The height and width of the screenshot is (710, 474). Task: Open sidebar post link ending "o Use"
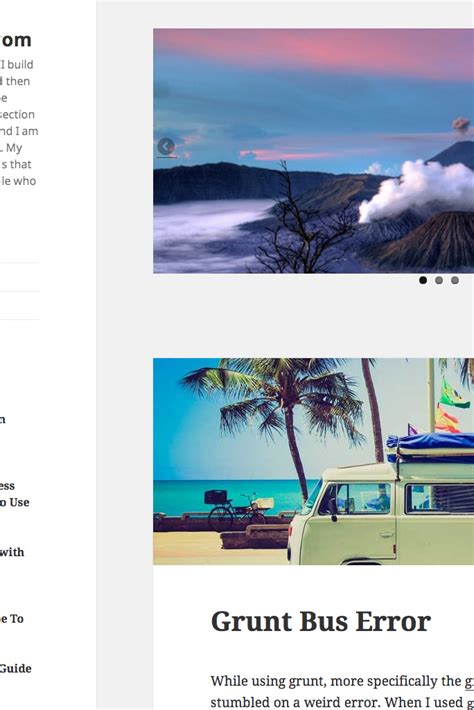click(x=14, y=502)
